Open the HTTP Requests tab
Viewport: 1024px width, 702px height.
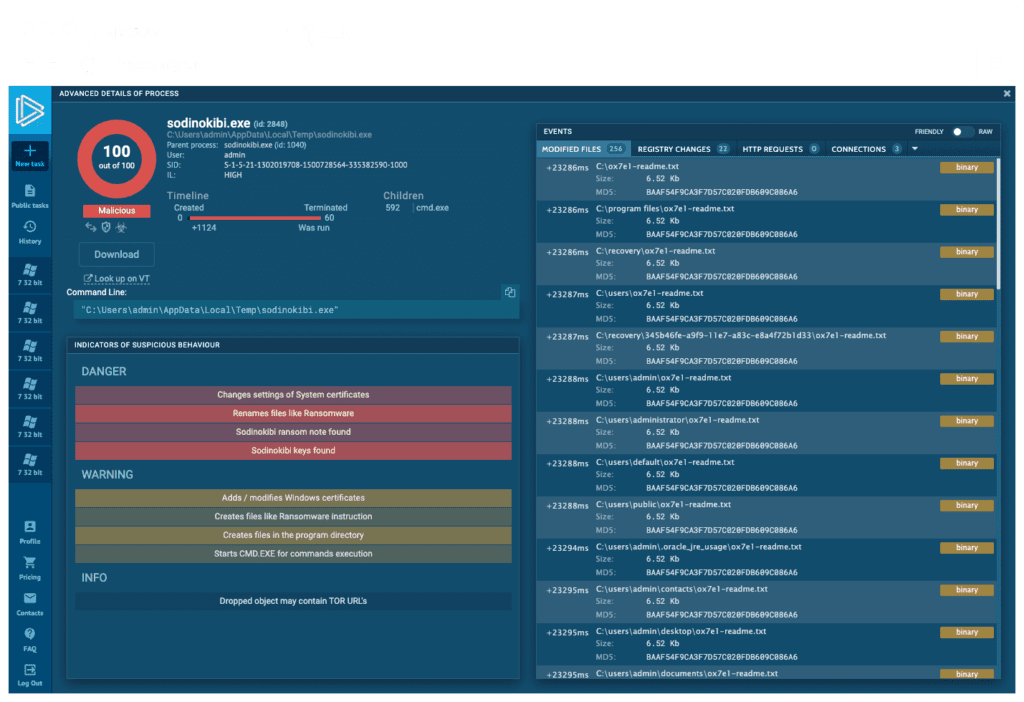tap(780, 149)
